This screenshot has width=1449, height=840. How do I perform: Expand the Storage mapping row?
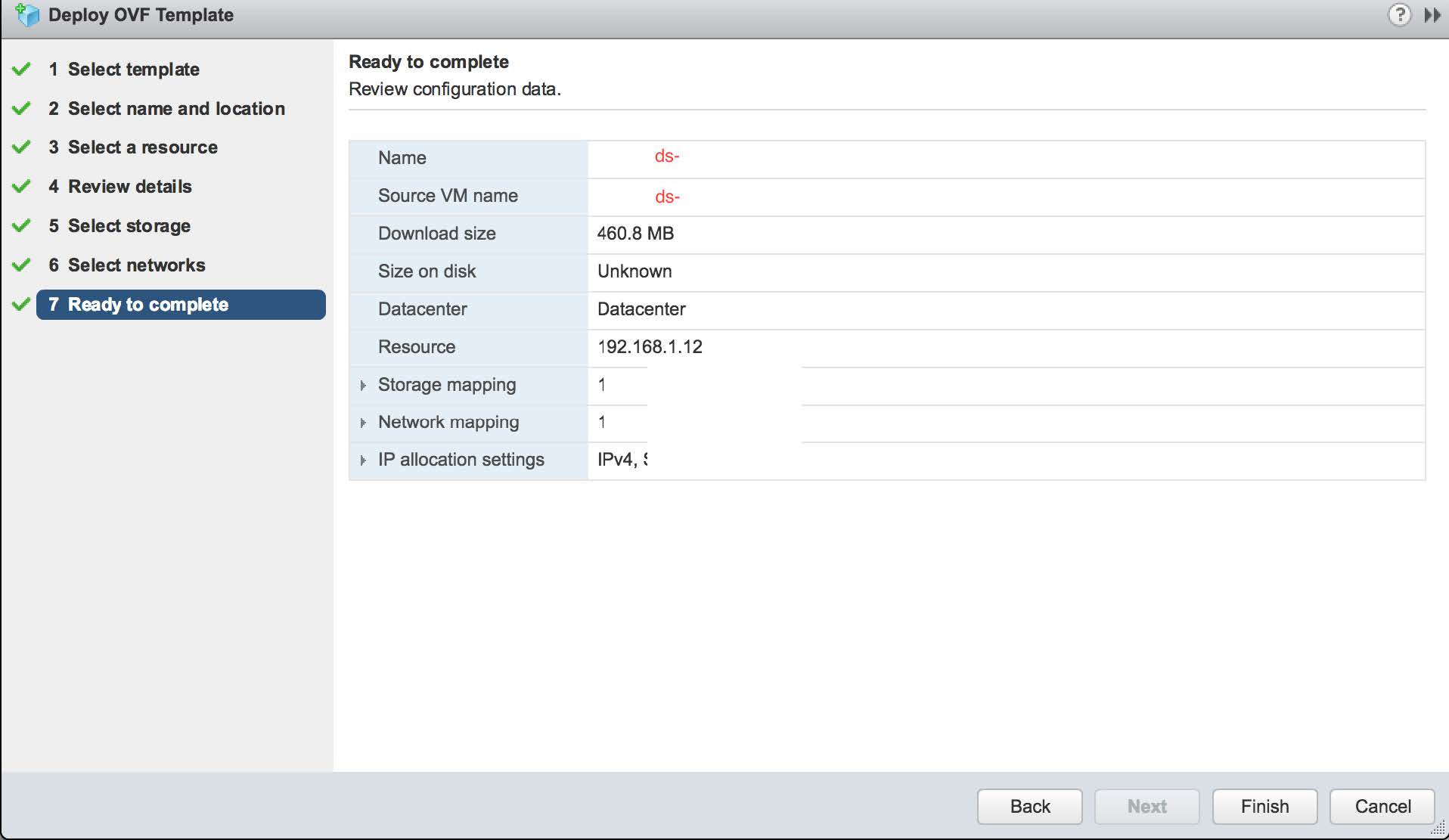363,386
